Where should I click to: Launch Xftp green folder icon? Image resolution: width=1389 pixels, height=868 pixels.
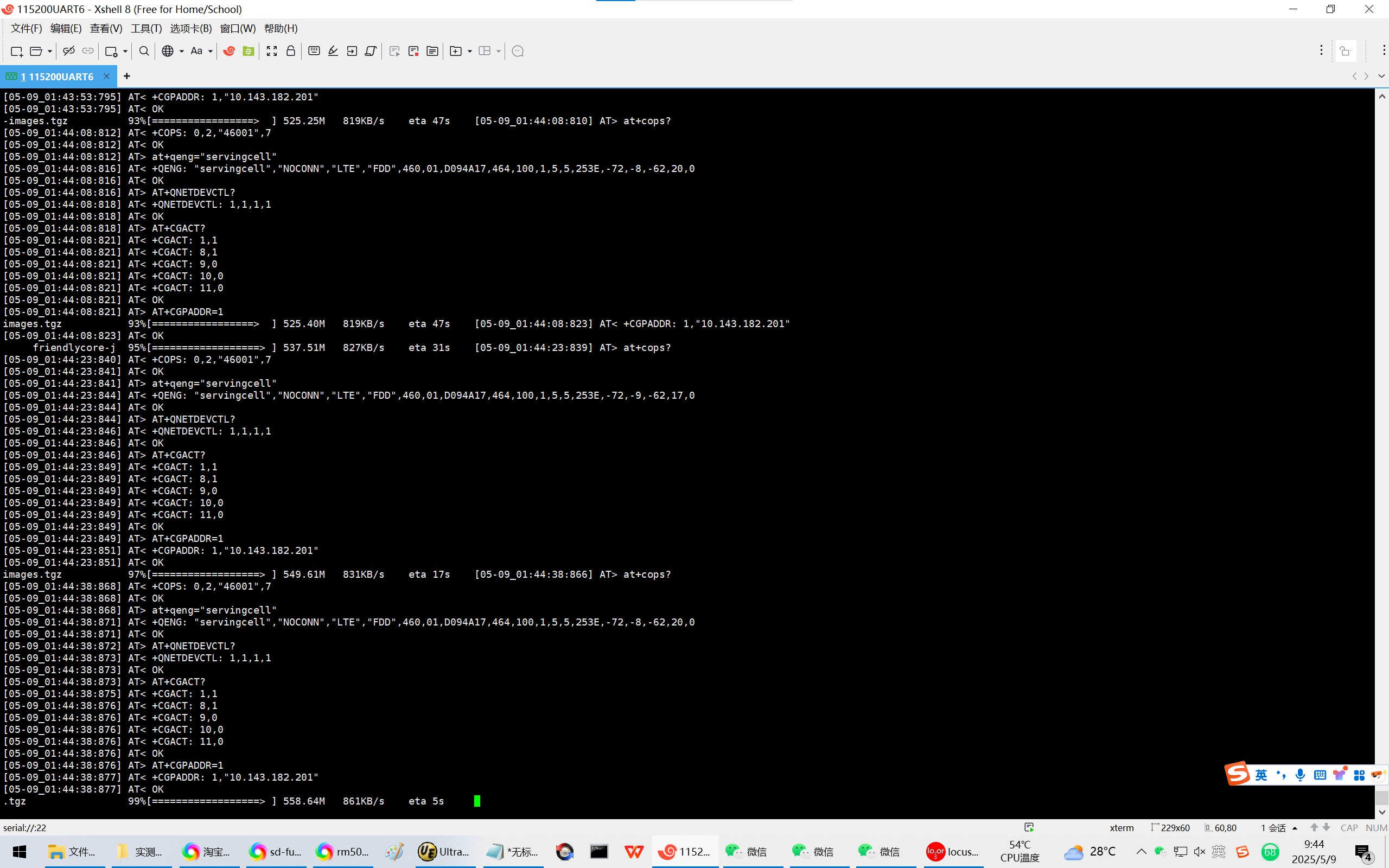coord(249,52)
